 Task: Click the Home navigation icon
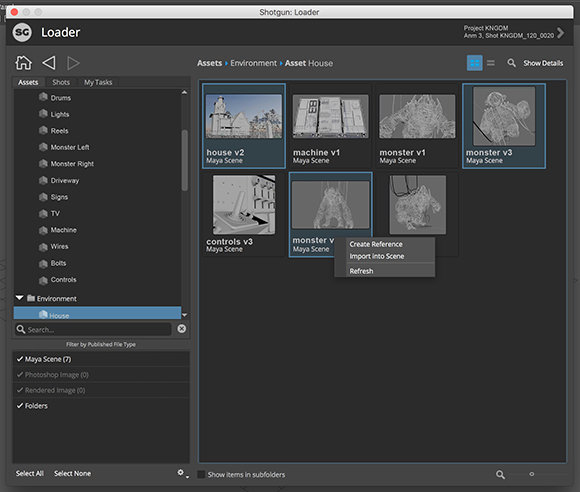[23, 63]
